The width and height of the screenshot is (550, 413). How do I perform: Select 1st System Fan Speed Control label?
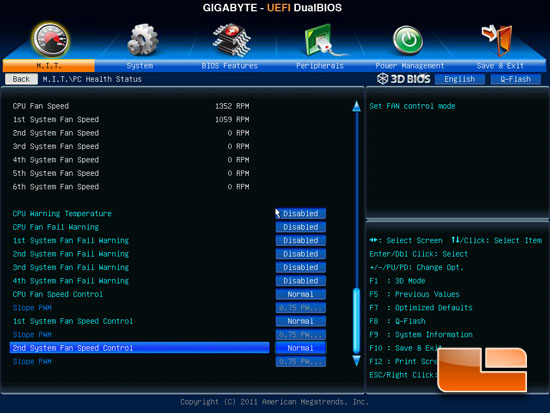coord(73,321)
